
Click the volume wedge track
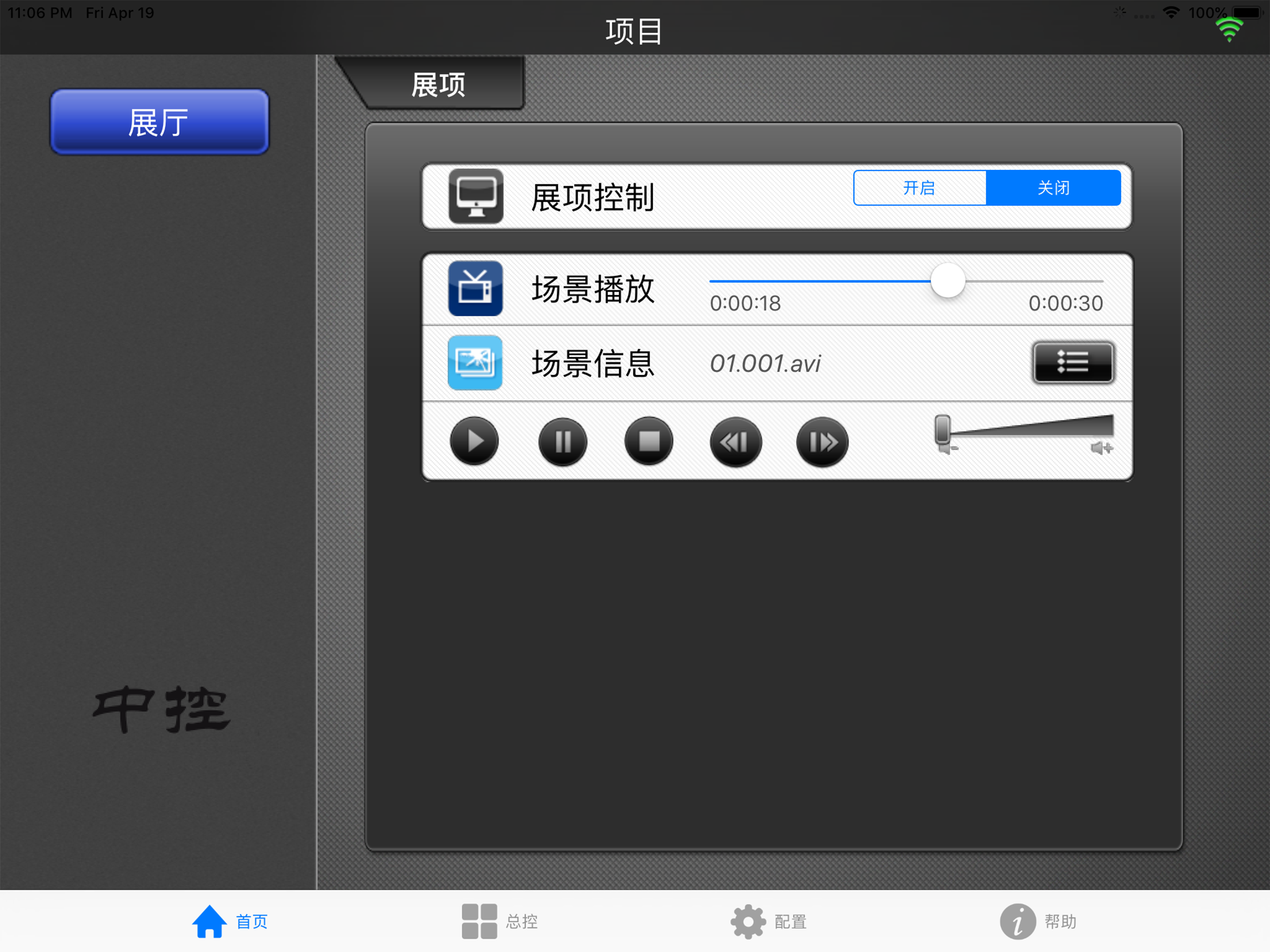pos(1032,427)
